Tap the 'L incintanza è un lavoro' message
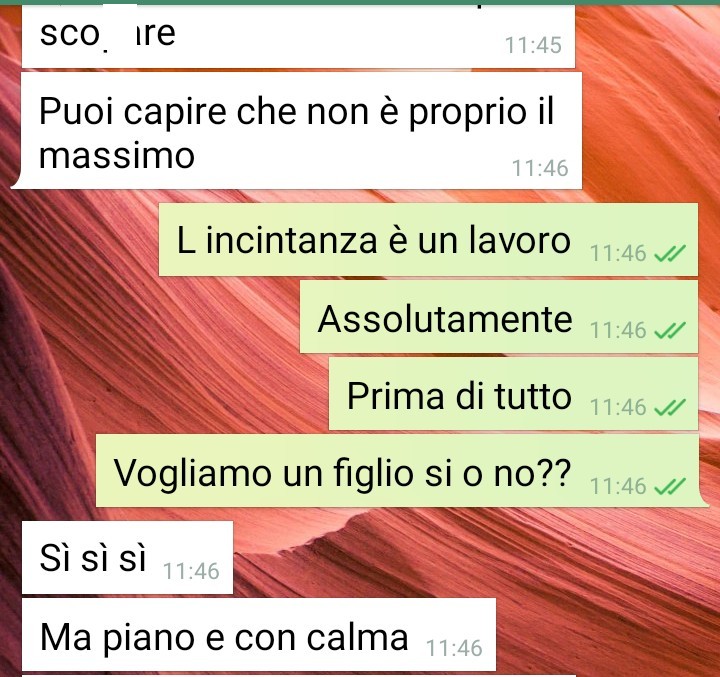The height and width of the screenshot is (677, 720). [x=428, y=240]
